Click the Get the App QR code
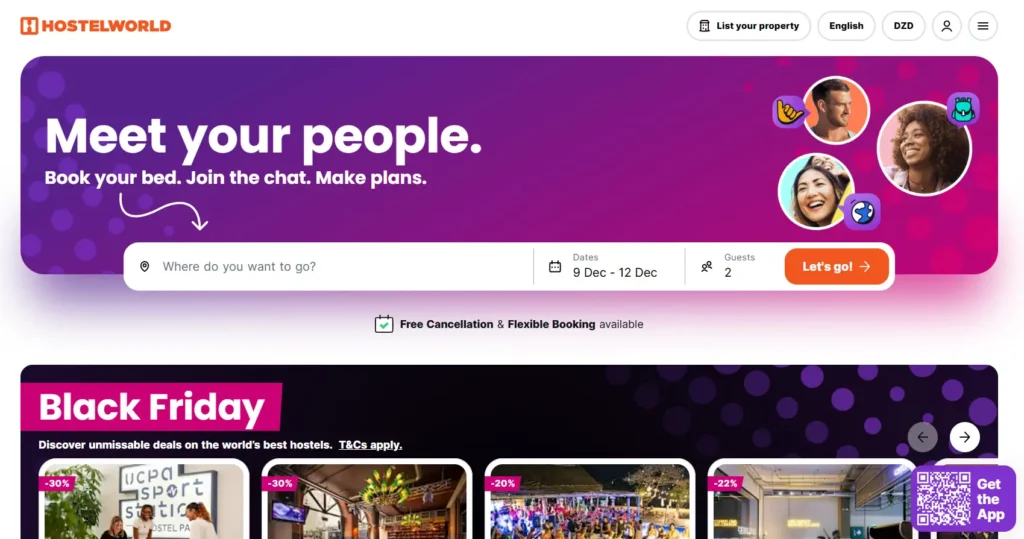Image resolution: width=1024 pixels, height=539 pixels. (943, 499)
